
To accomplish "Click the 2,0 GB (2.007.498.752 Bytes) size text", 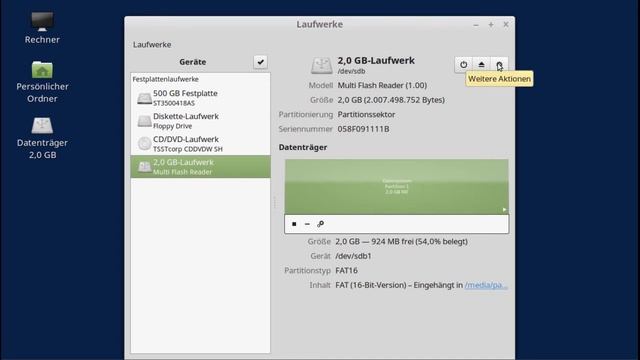I will tap(391, 100).
